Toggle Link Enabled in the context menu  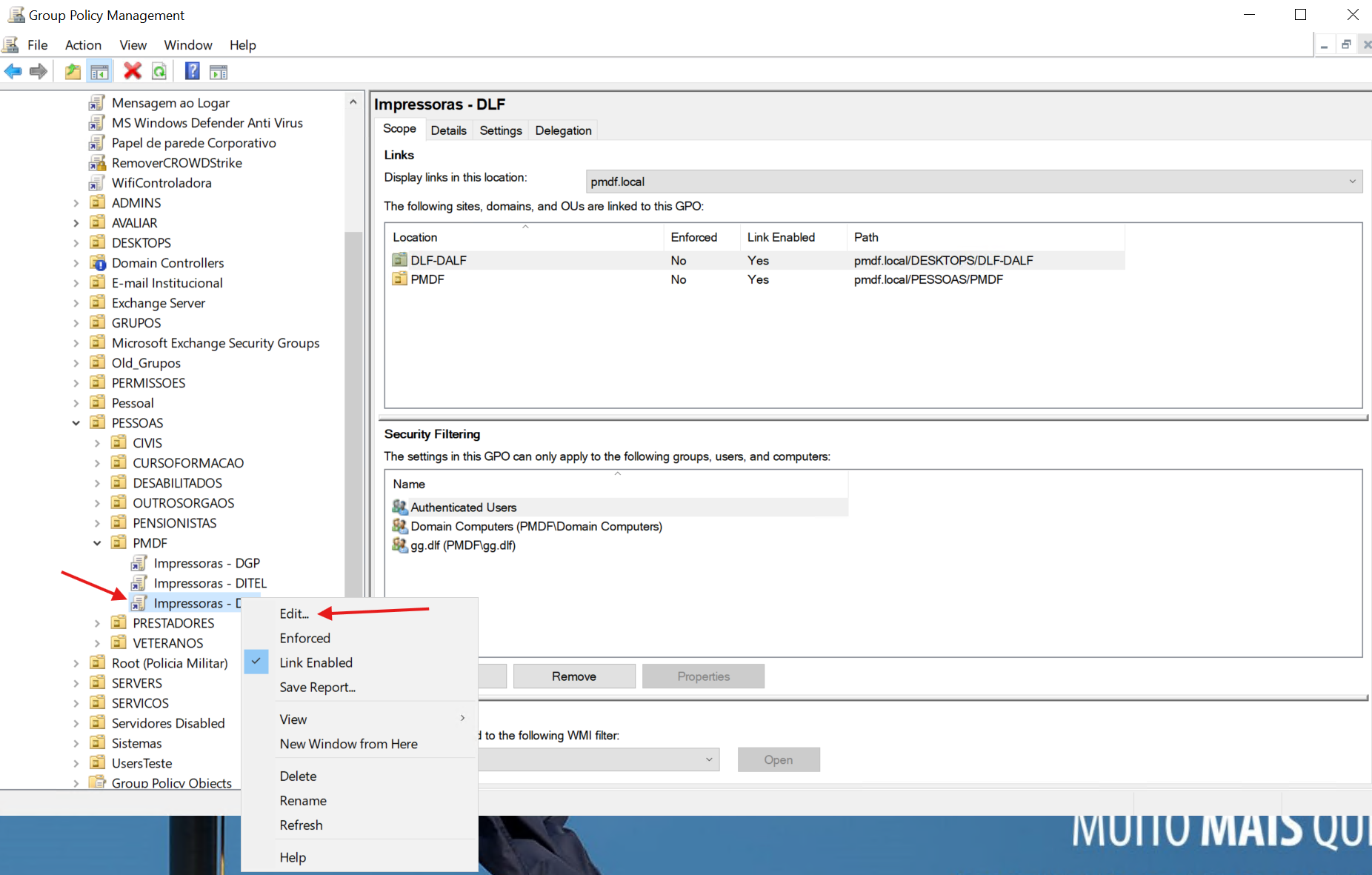point(316,662)
